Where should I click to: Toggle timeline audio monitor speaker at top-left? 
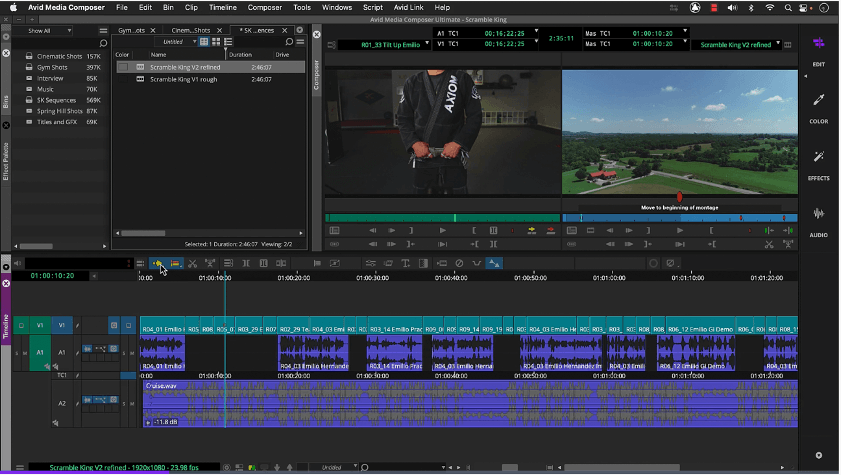17,264
